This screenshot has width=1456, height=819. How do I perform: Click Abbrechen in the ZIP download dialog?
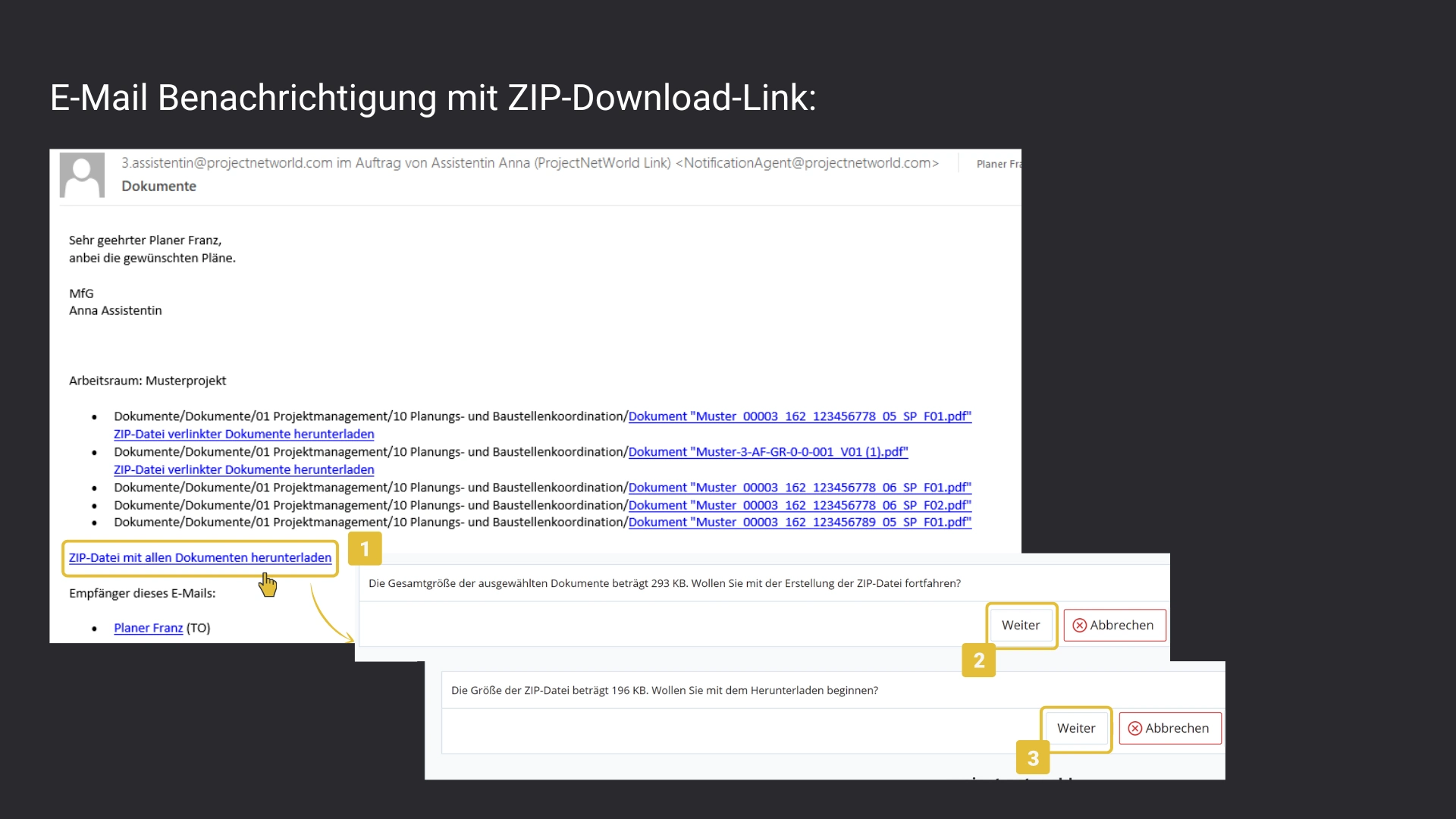pyautogui.click(x=1170, y=729)
